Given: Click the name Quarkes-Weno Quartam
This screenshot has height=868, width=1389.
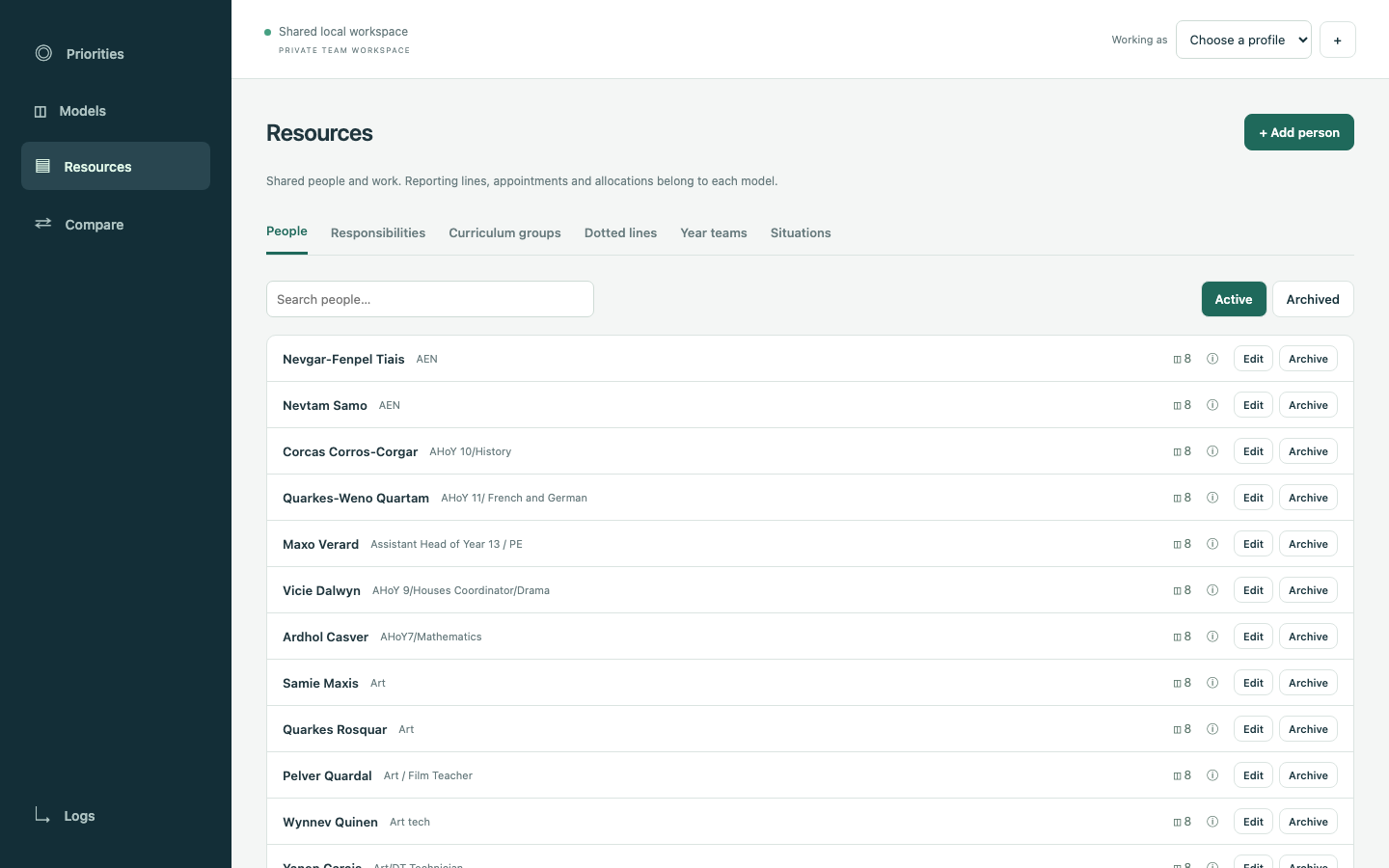Looking at the screenshot, I should [356, 498].
